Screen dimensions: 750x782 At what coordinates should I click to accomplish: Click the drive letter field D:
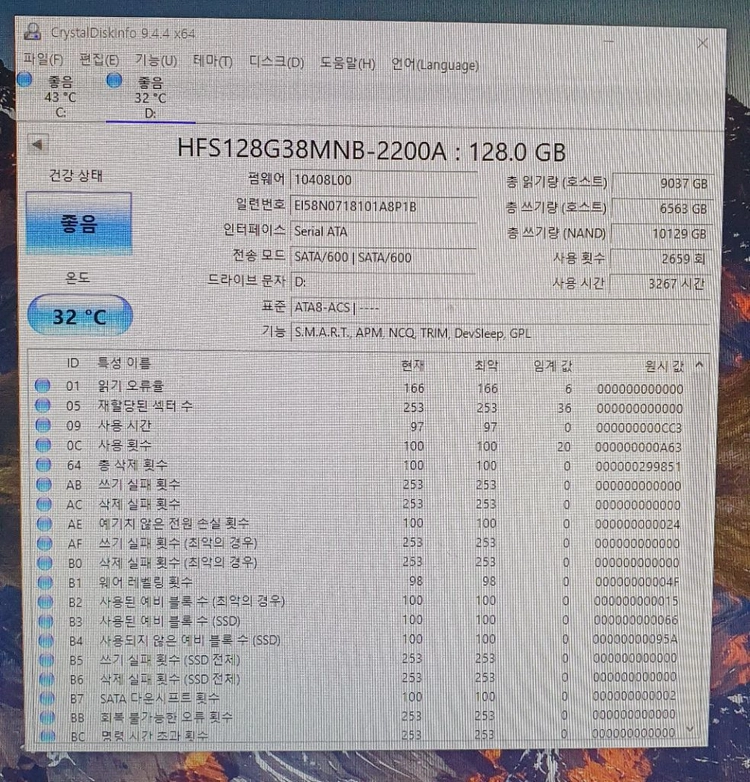click(x=382, y=282)
